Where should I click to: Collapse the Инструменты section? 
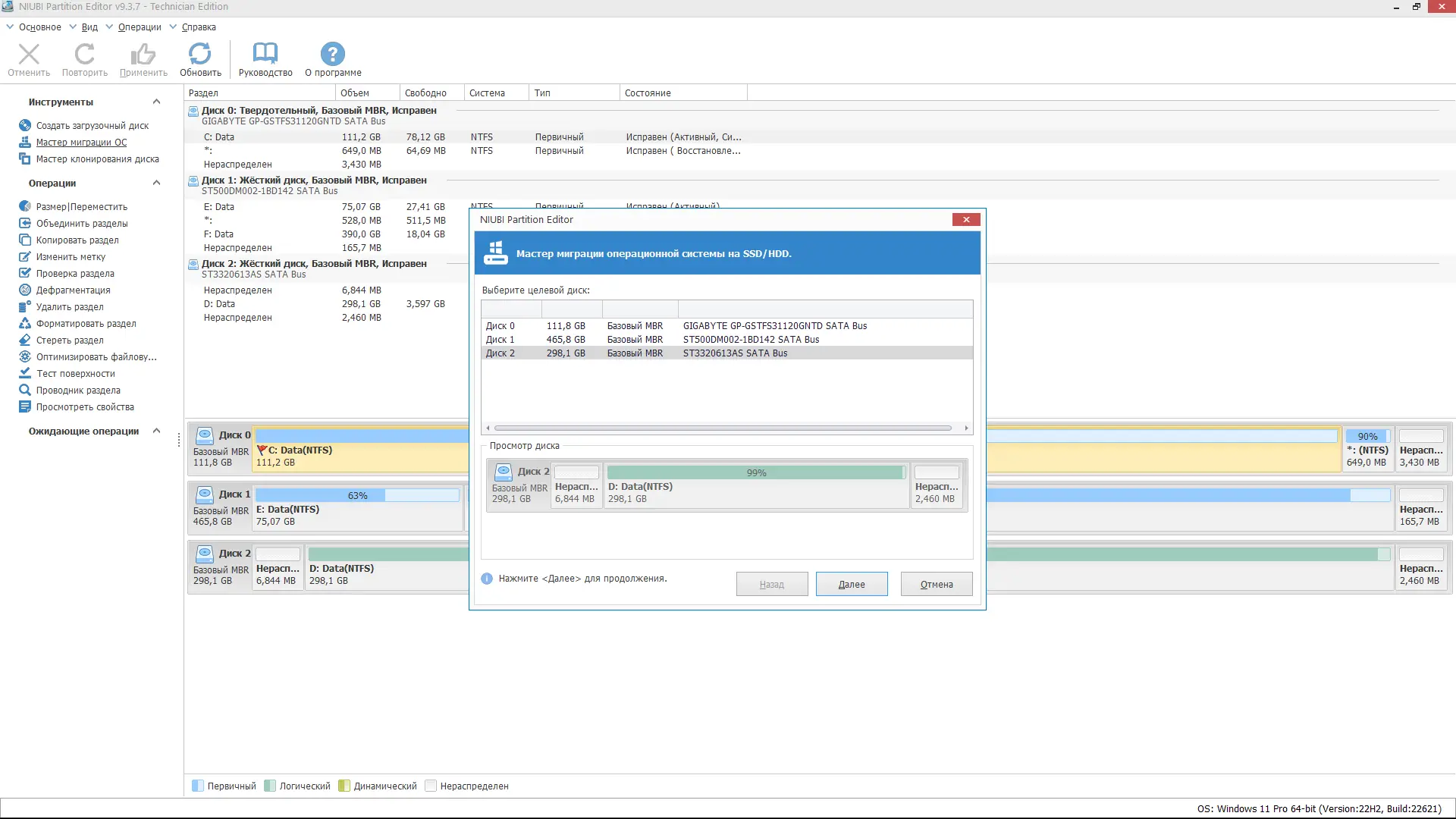pyautogui.click(x=156, y=102)
